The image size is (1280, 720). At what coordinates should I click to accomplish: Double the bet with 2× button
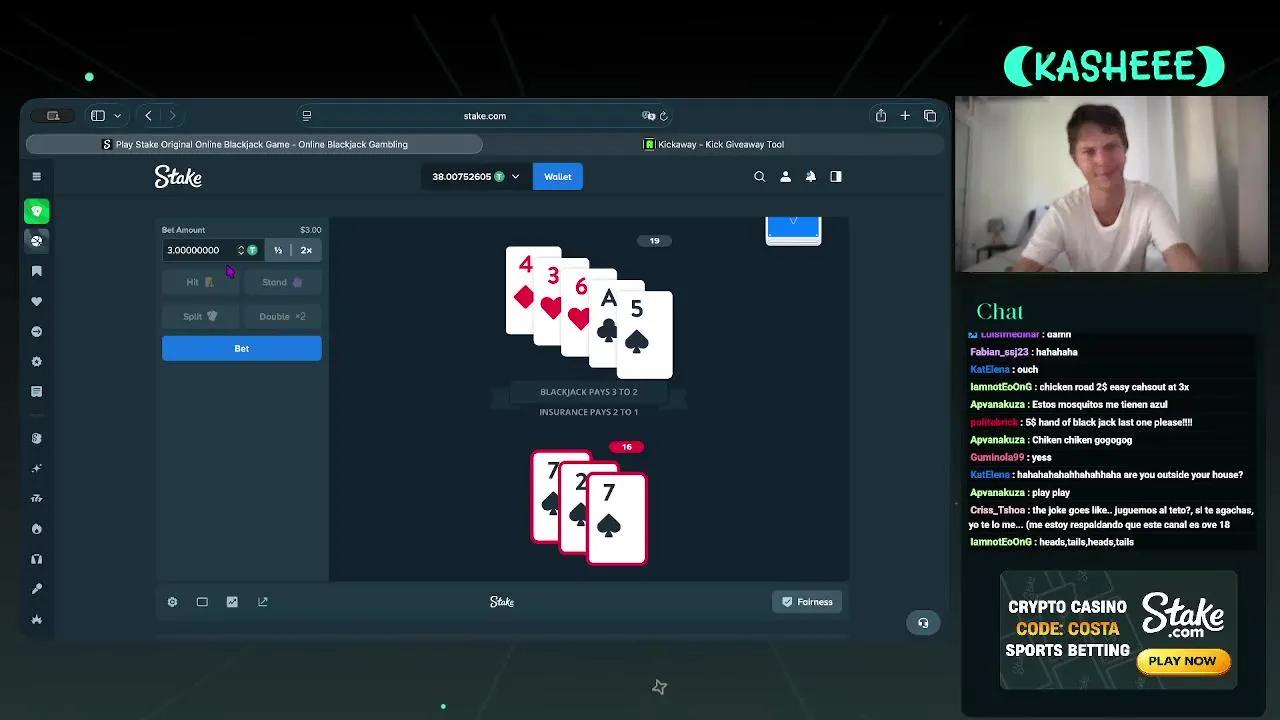coord(306,250)
